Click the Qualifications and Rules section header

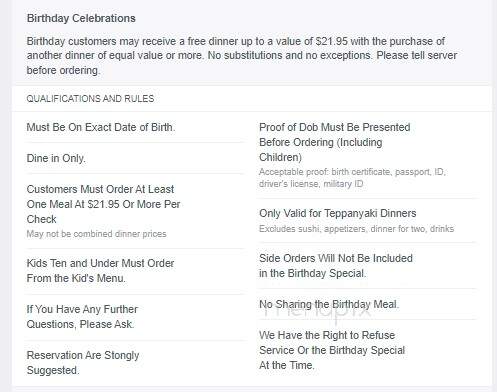coord(90,99)
